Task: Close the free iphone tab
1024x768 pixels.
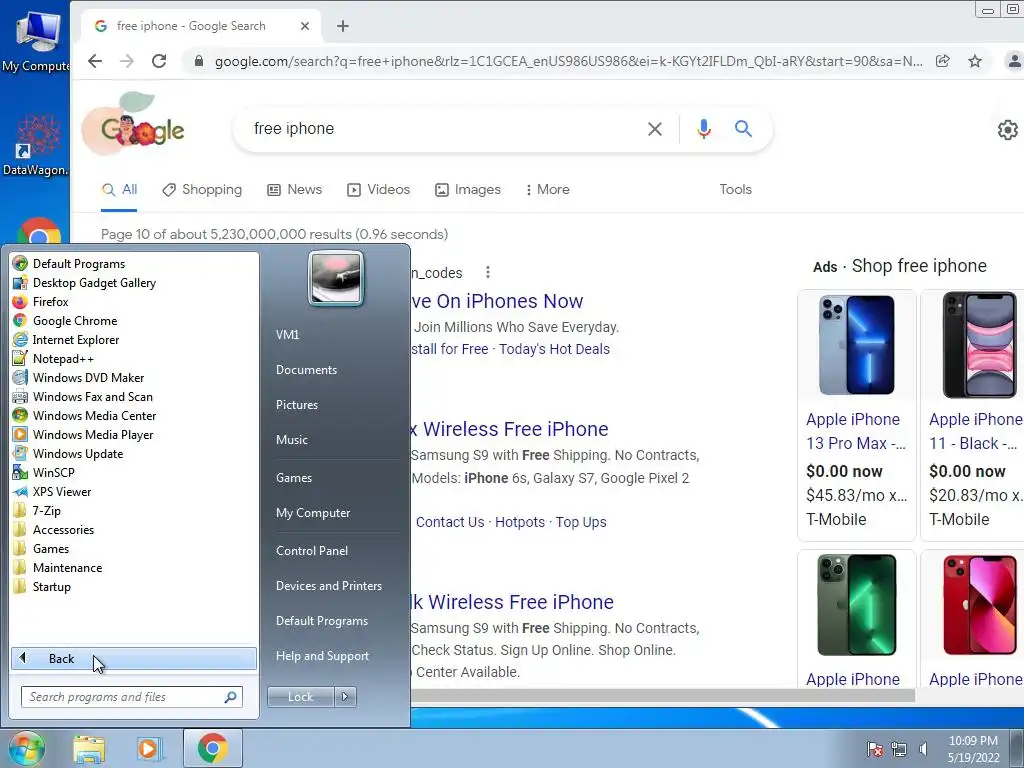Action: pyautogui.click(x=305, y=26)
